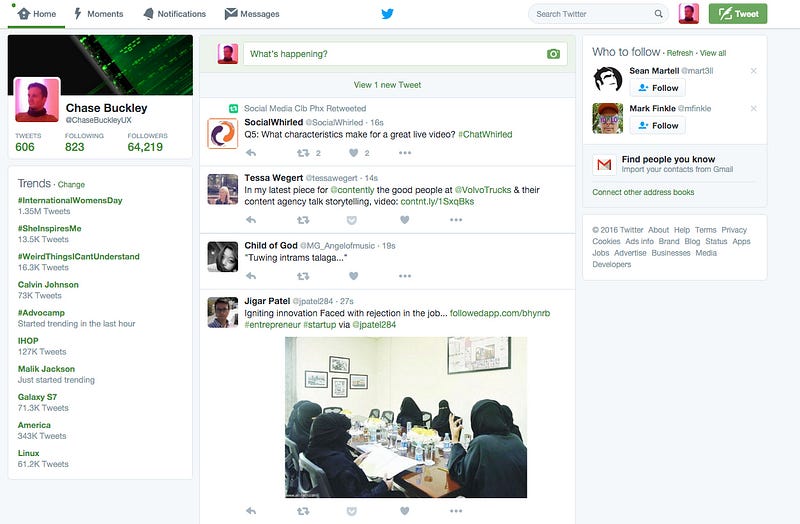Open the Home tab
The image size is (800, 524).
[37, 14]
